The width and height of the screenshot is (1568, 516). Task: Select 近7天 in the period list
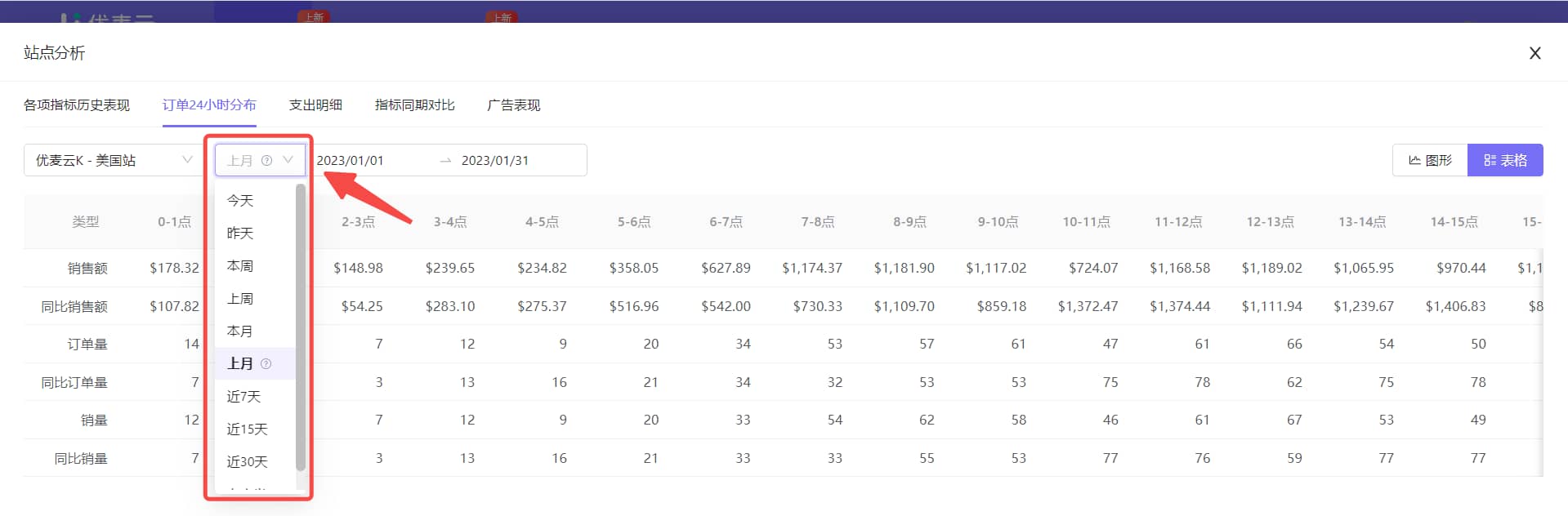coord(255,396)
